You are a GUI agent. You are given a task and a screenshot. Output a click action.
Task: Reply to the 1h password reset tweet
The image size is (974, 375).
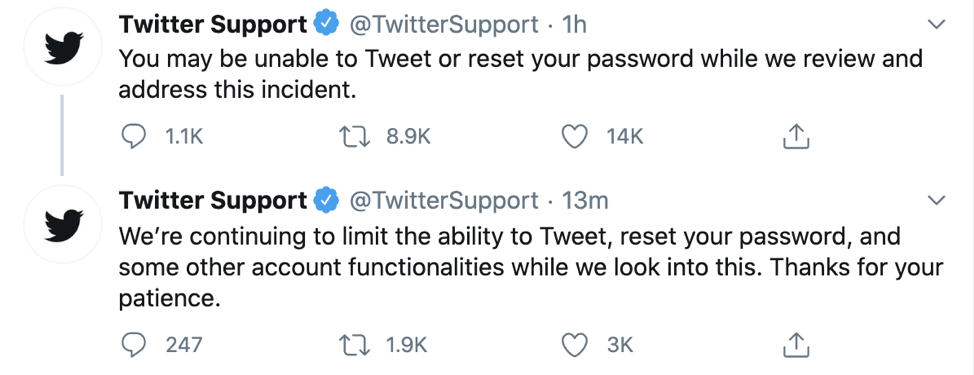click(132, 137)
